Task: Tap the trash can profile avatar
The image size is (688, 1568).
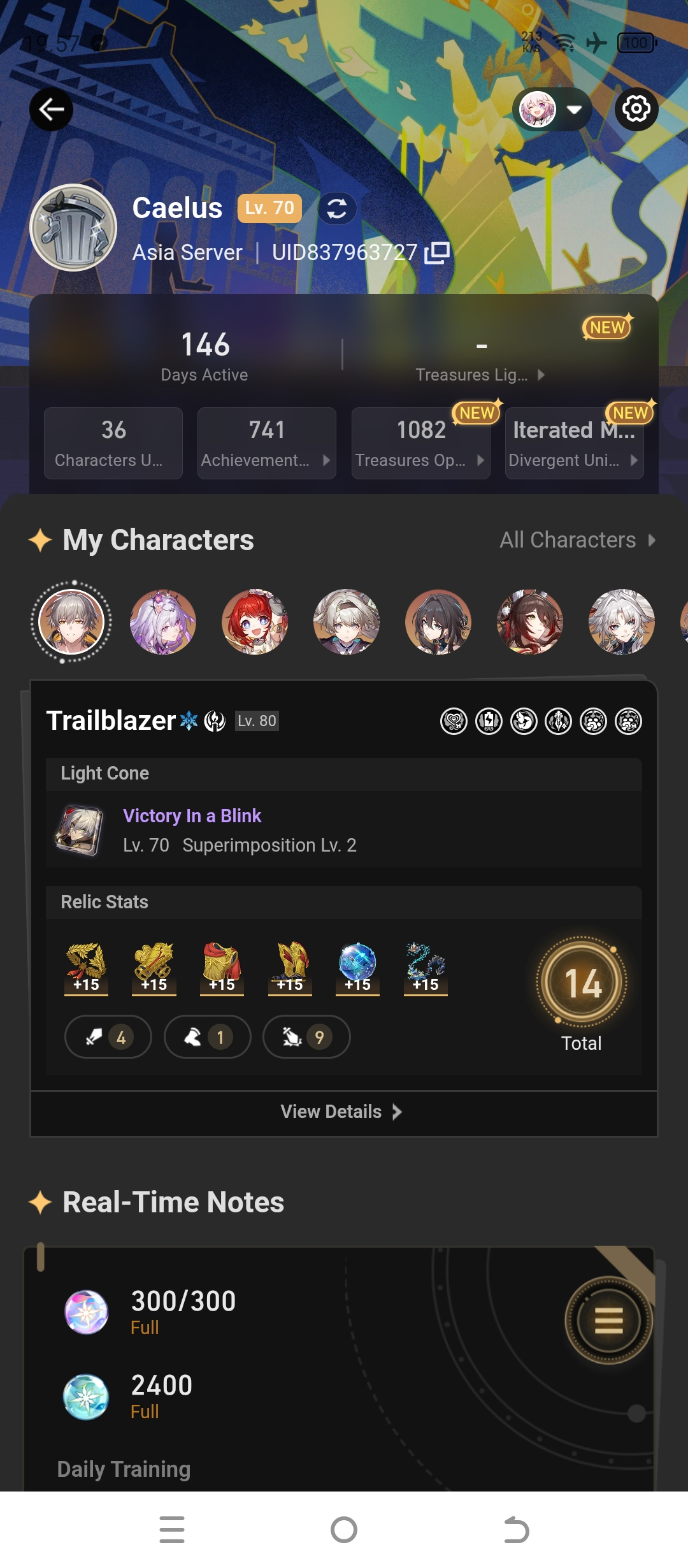Action: pos(73,228)
